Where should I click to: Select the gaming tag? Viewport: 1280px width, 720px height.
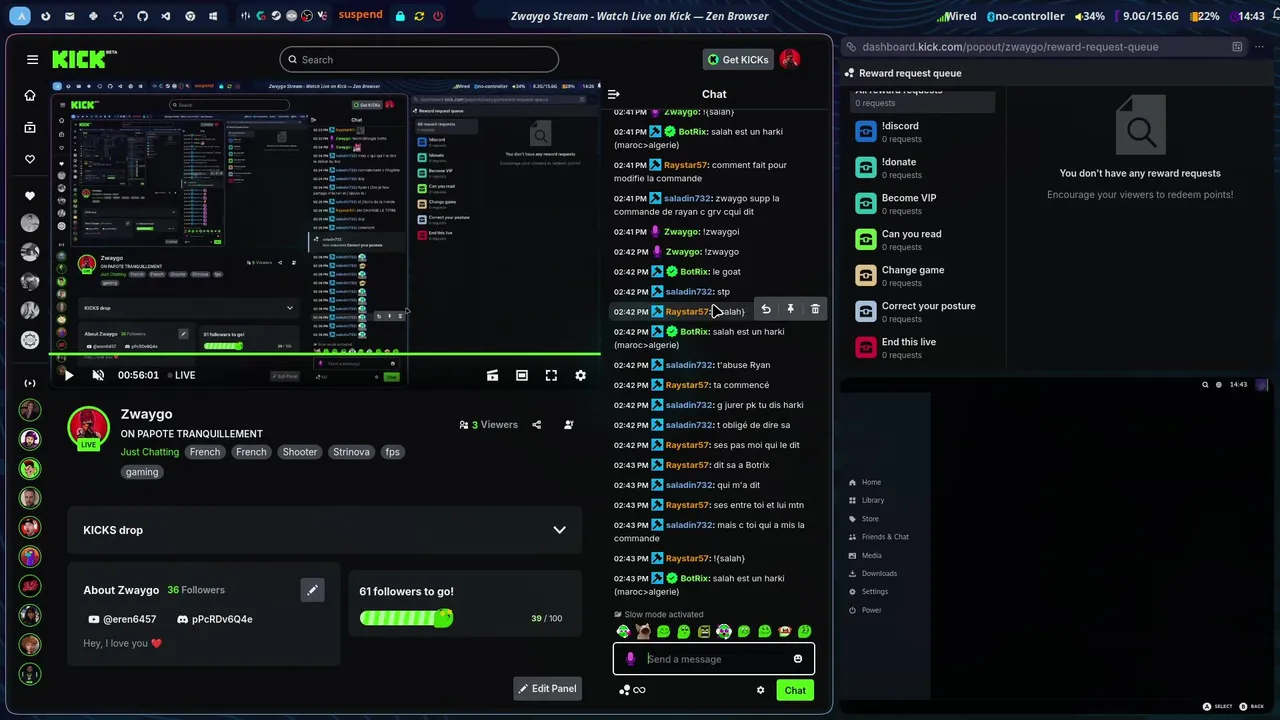point(142,472)
